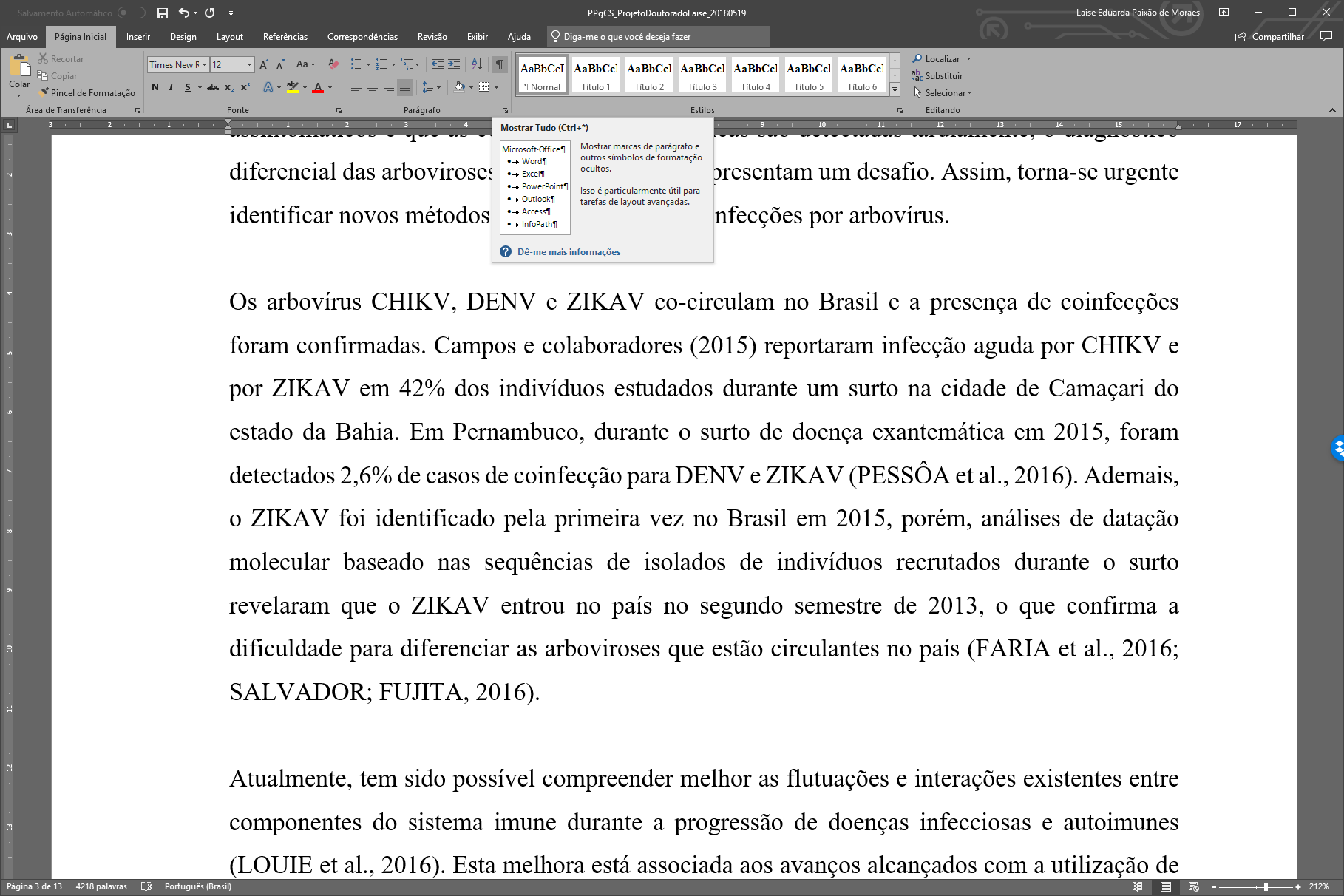Open the font size 12 combo box
The image size is (1344, 896).
[x=232, y=65]
